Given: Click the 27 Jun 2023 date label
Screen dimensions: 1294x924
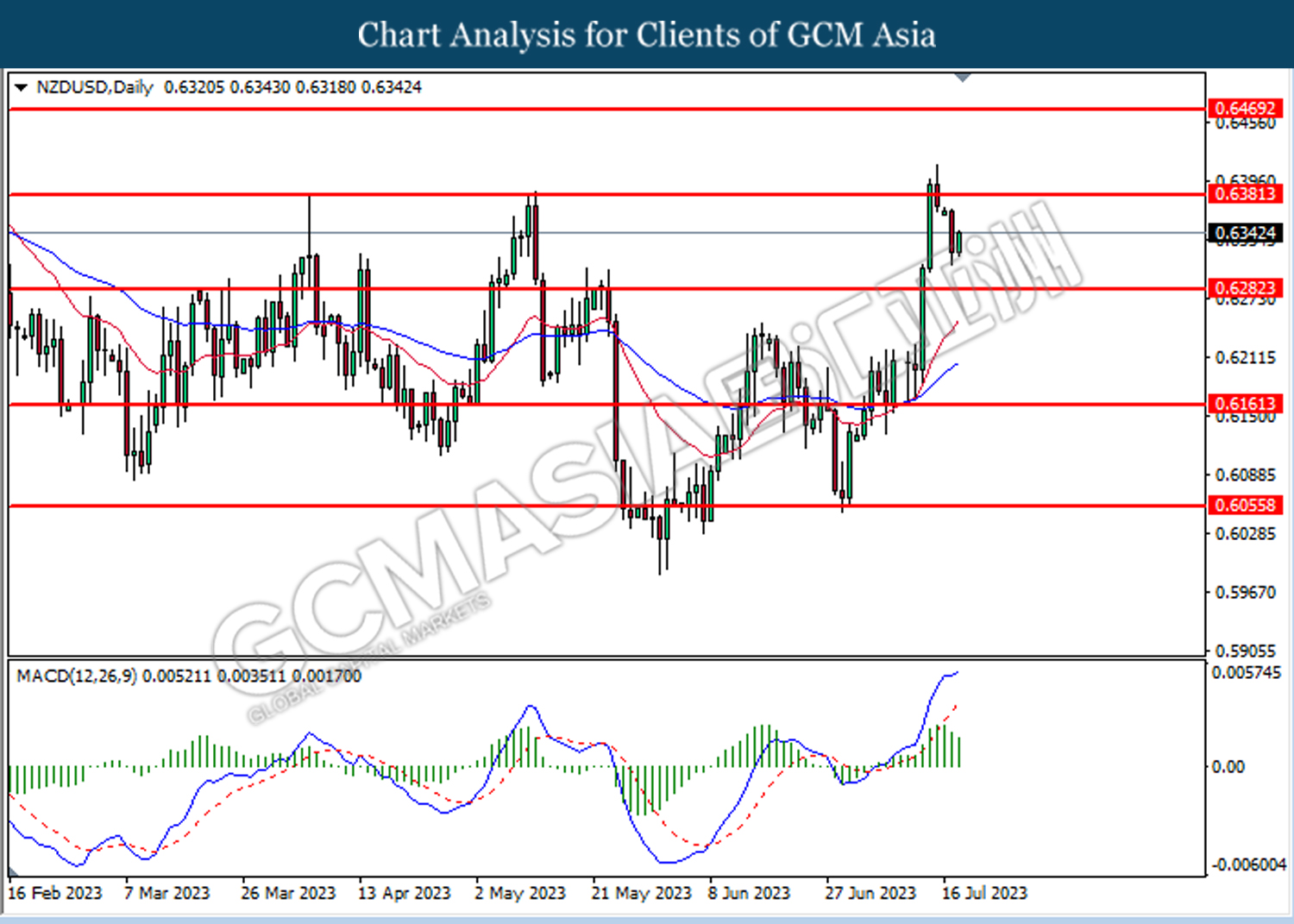Looking at the screenshot, I should point(870,893).
